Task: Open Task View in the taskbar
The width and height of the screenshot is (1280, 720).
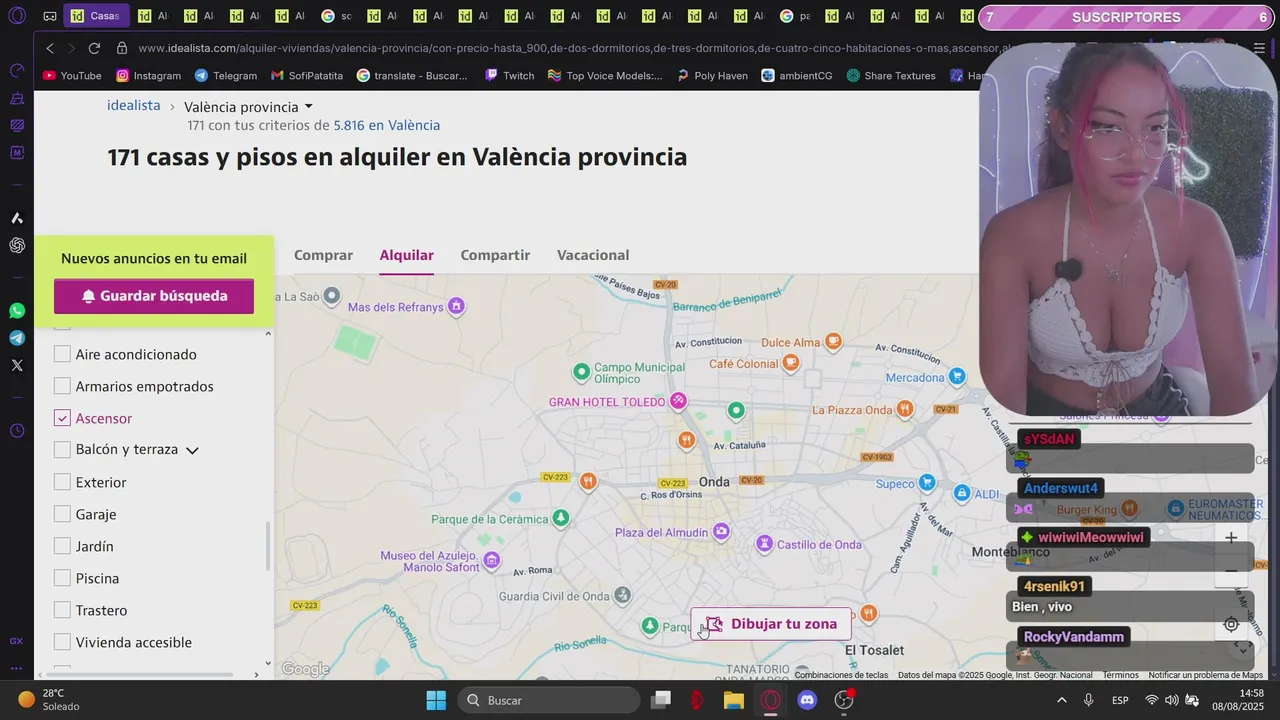Action: point(661,700)
